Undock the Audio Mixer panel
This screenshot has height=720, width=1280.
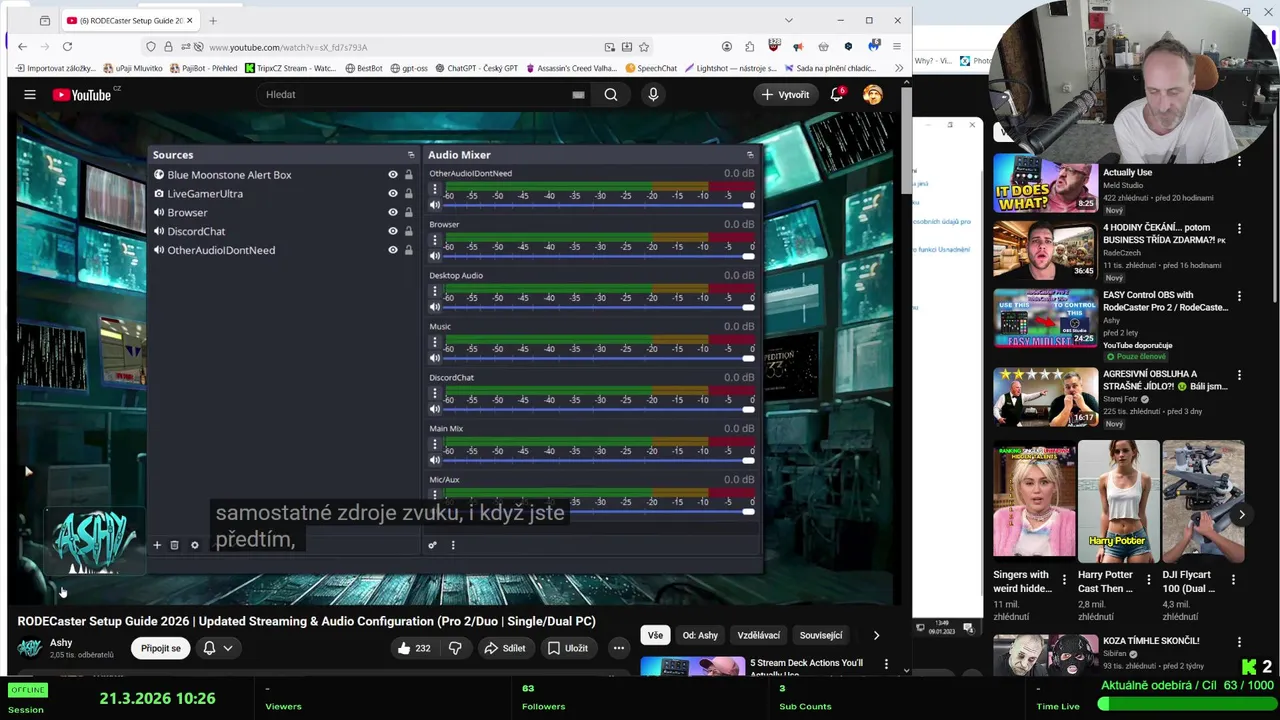[x=750, y=155]
